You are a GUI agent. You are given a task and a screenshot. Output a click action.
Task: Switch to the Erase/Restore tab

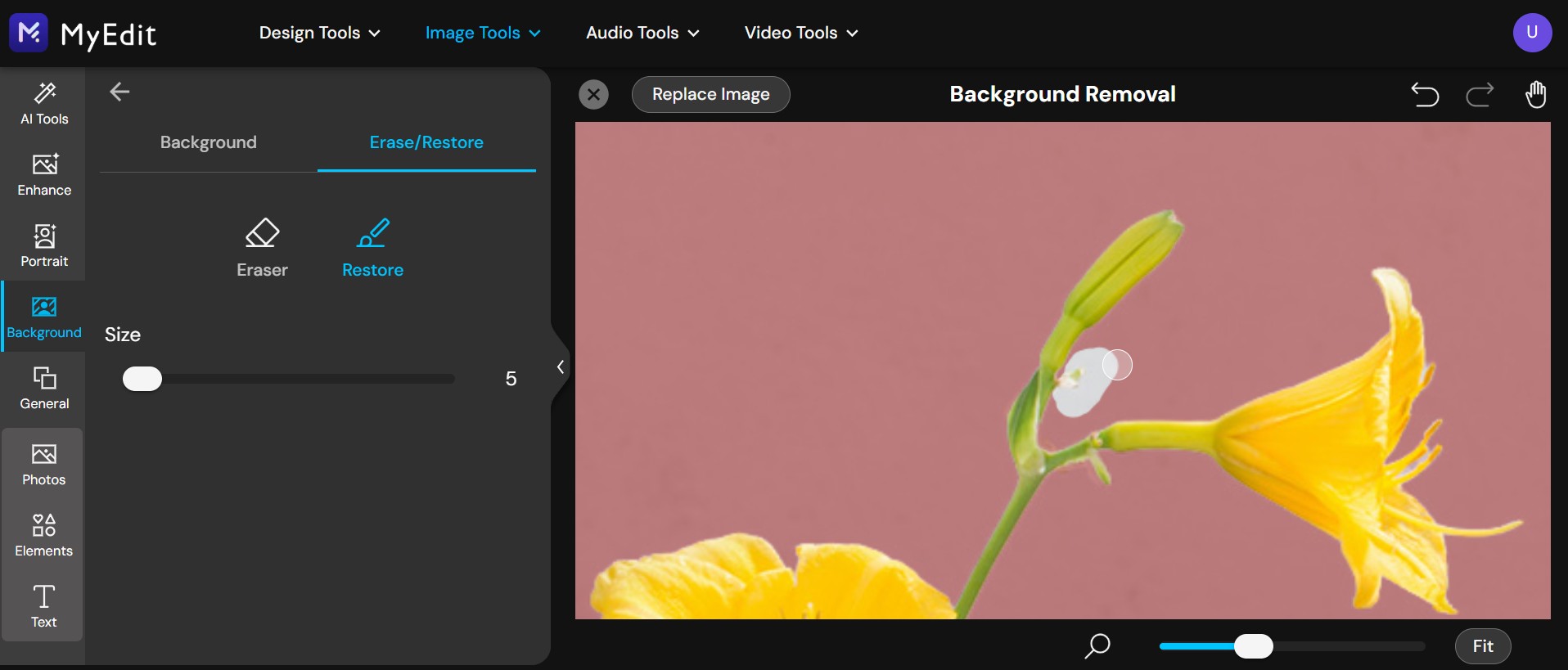(x=426, y=142)
